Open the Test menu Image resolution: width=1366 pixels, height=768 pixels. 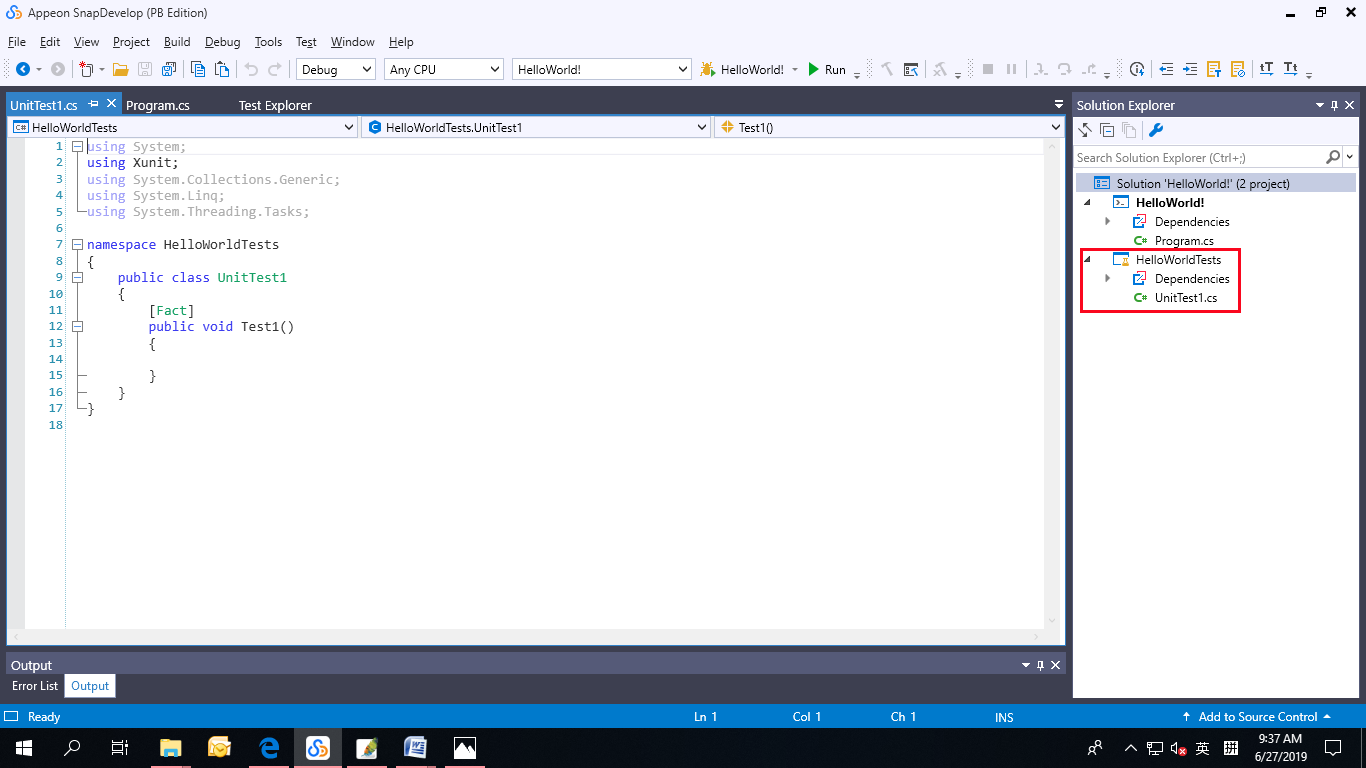[306, 42]
